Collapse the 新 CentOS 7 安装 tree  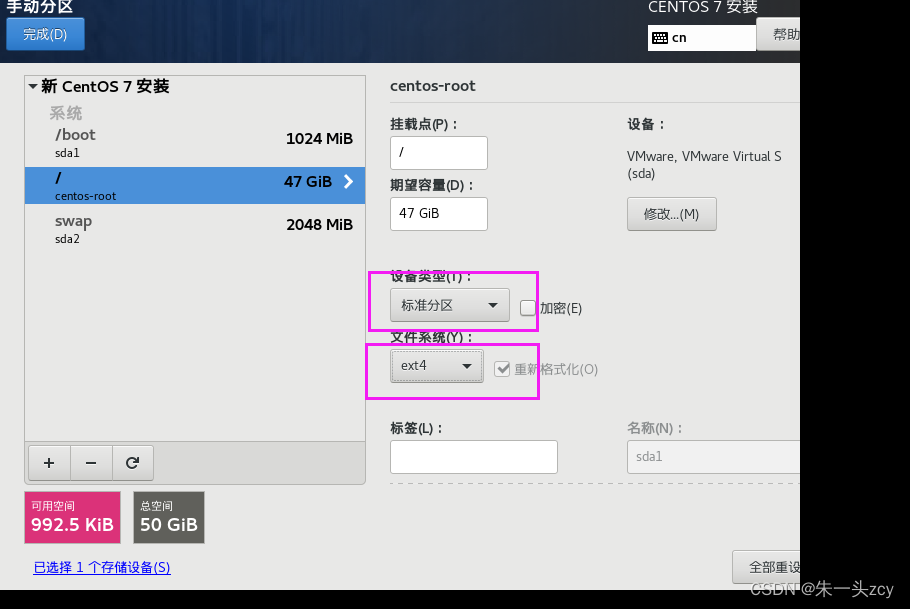(33, 87)
